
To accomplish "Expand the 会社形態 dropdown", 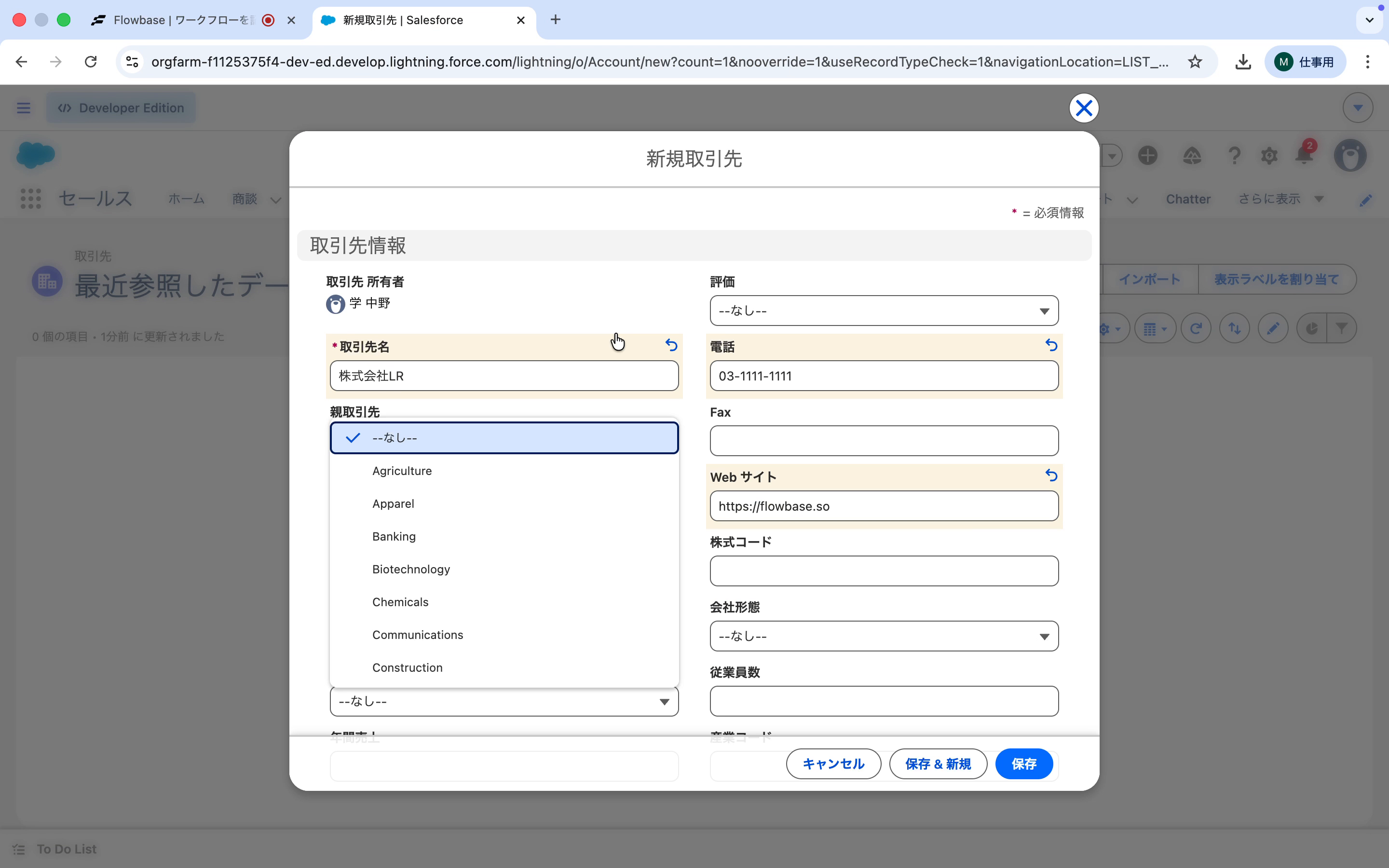I will pos(884,636).
